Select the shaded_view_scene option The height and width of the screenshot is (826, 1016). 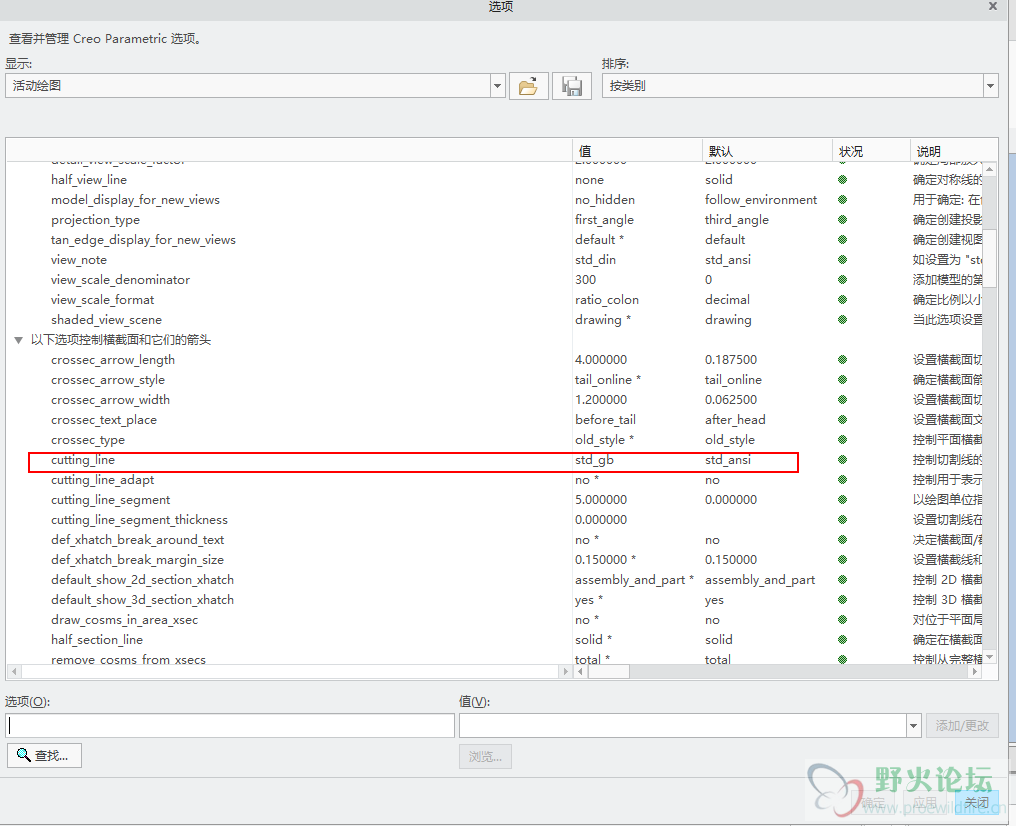pyautogui.click(x=106, y=320)
